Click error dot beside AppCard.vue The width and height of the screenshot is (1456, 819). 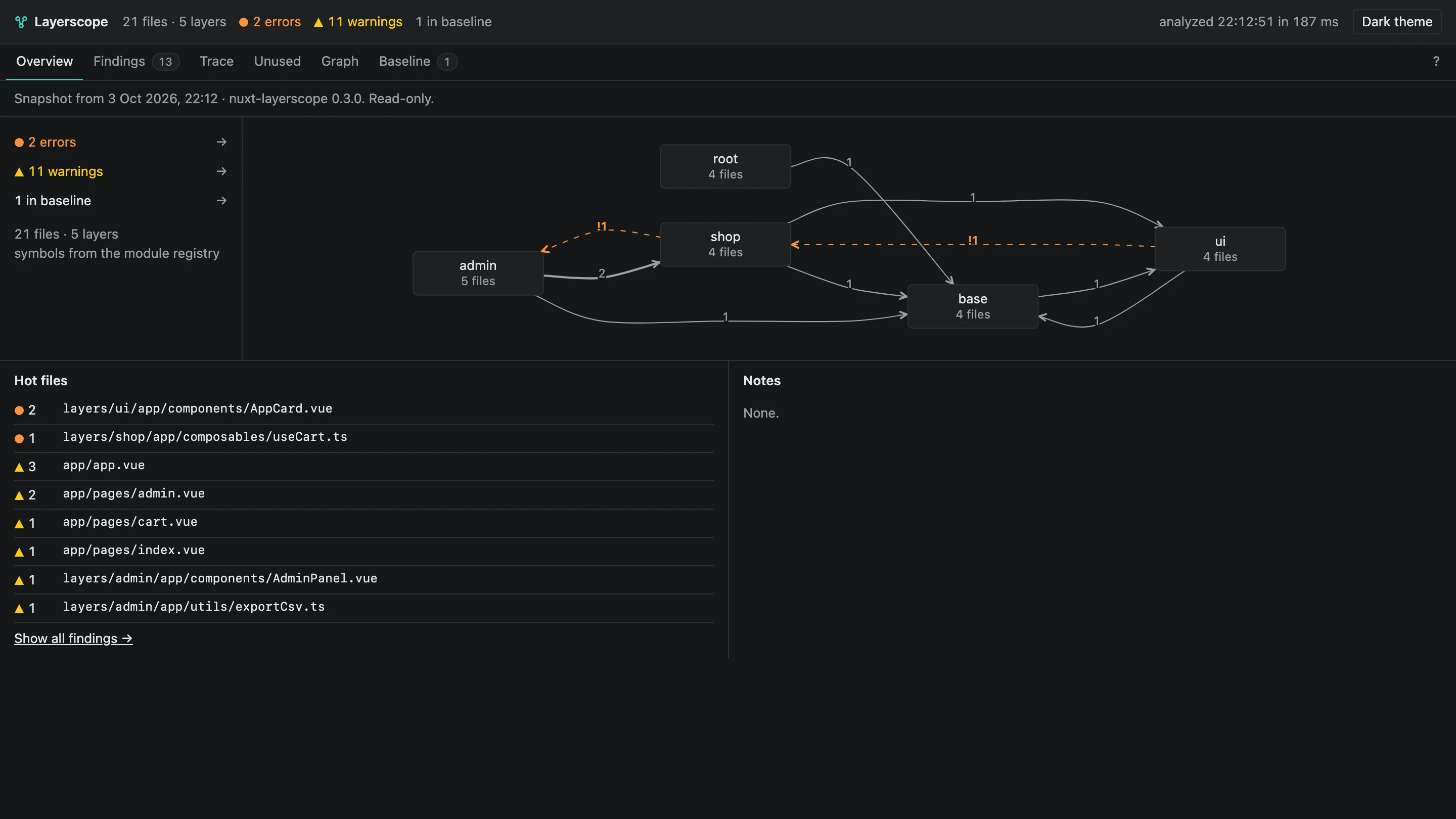pyautogui.click(x=19, y=411)
